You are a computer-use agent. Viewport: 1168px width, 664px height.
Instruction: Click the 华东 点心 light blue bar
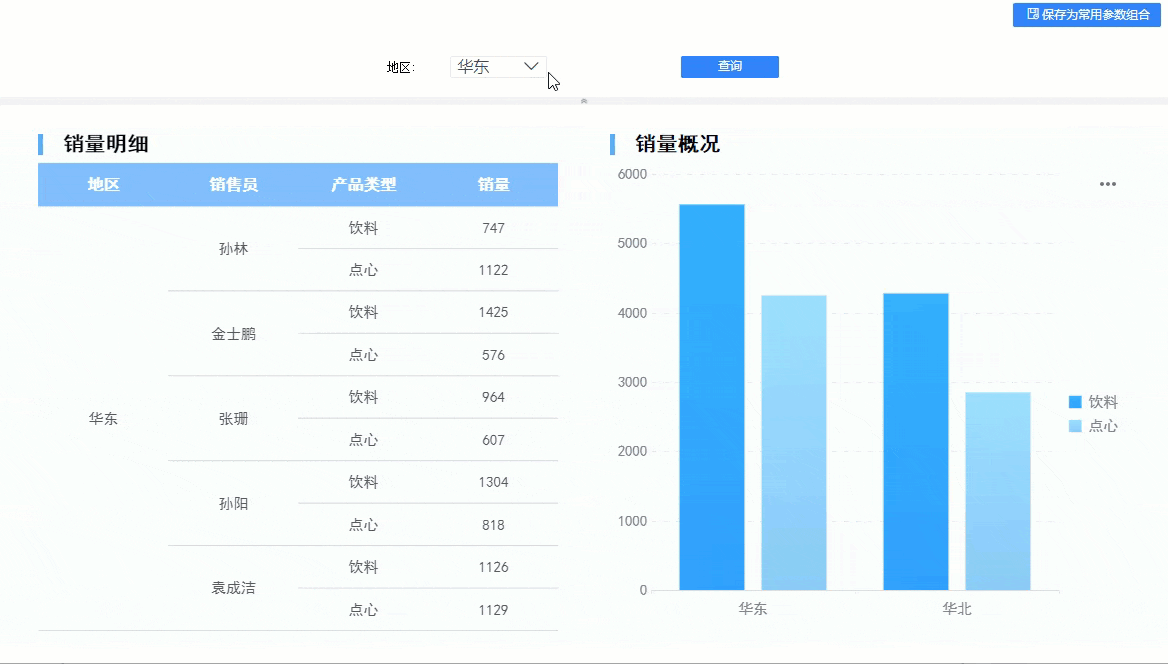coord(793,443)
